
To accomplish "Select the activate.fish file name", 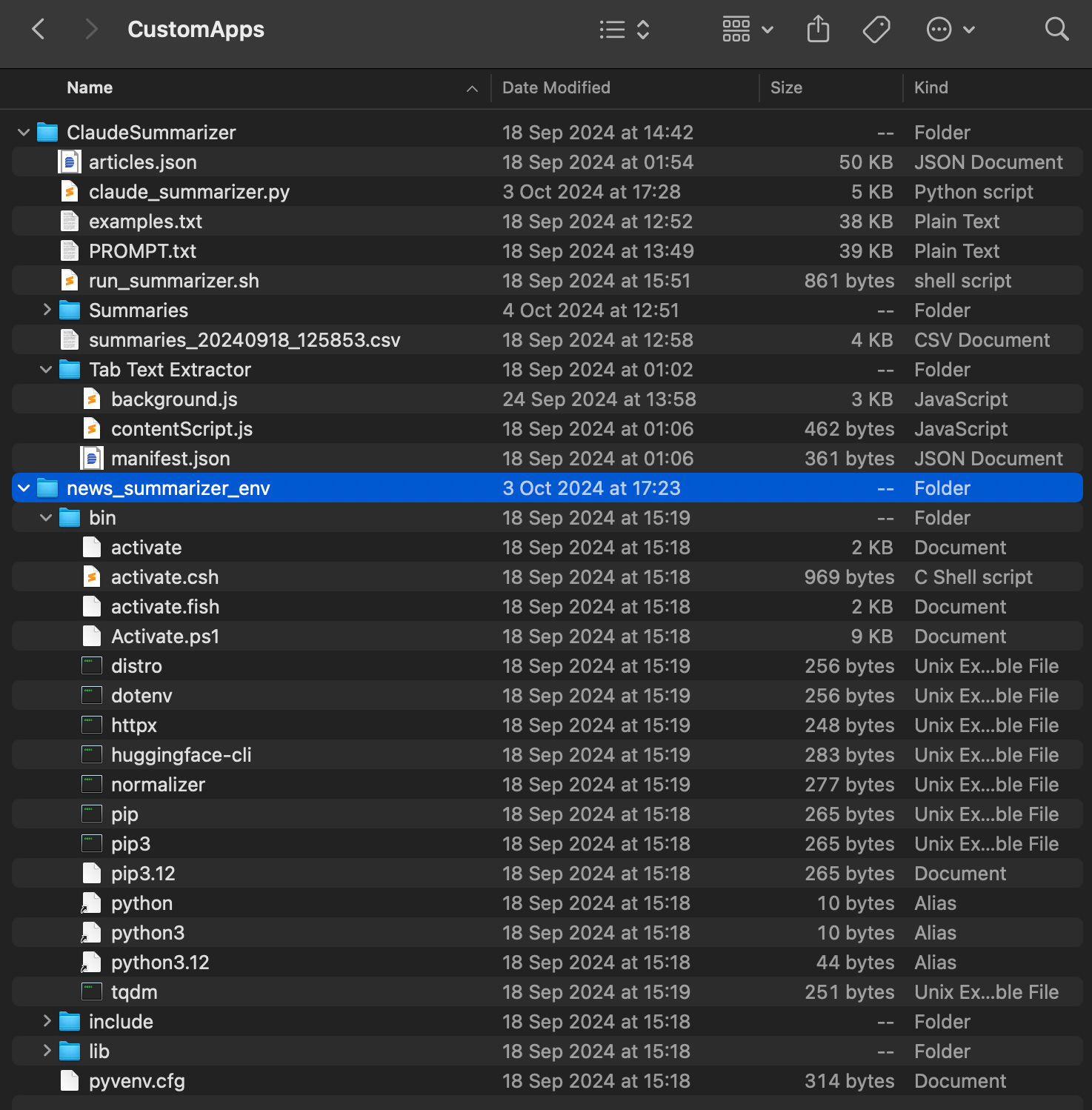I will 165,607.
